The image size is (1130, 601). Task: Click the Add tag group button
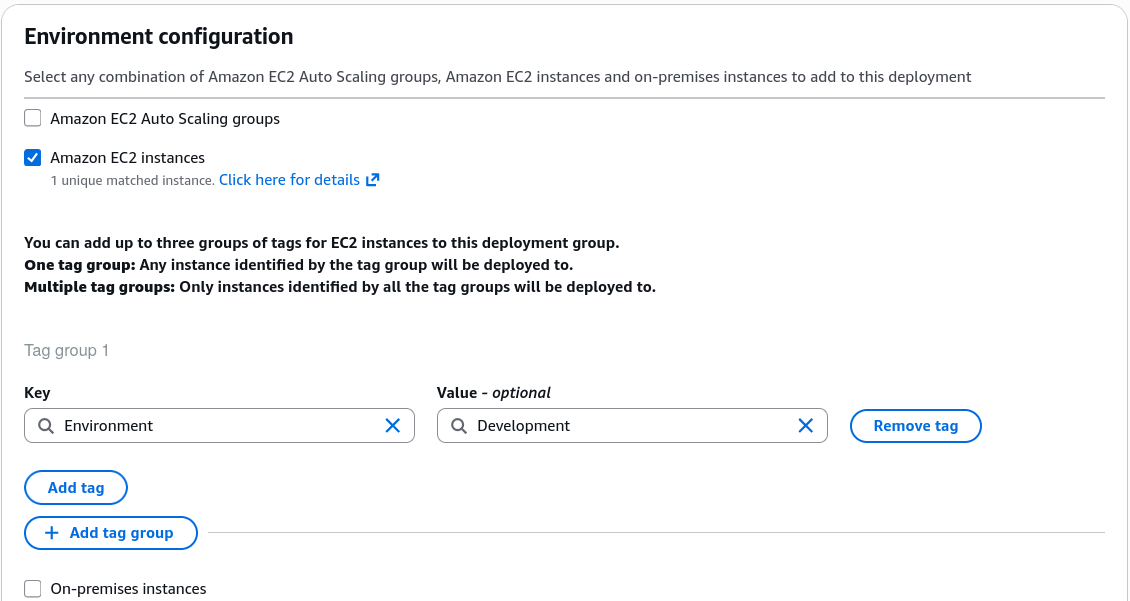point(111,533)
